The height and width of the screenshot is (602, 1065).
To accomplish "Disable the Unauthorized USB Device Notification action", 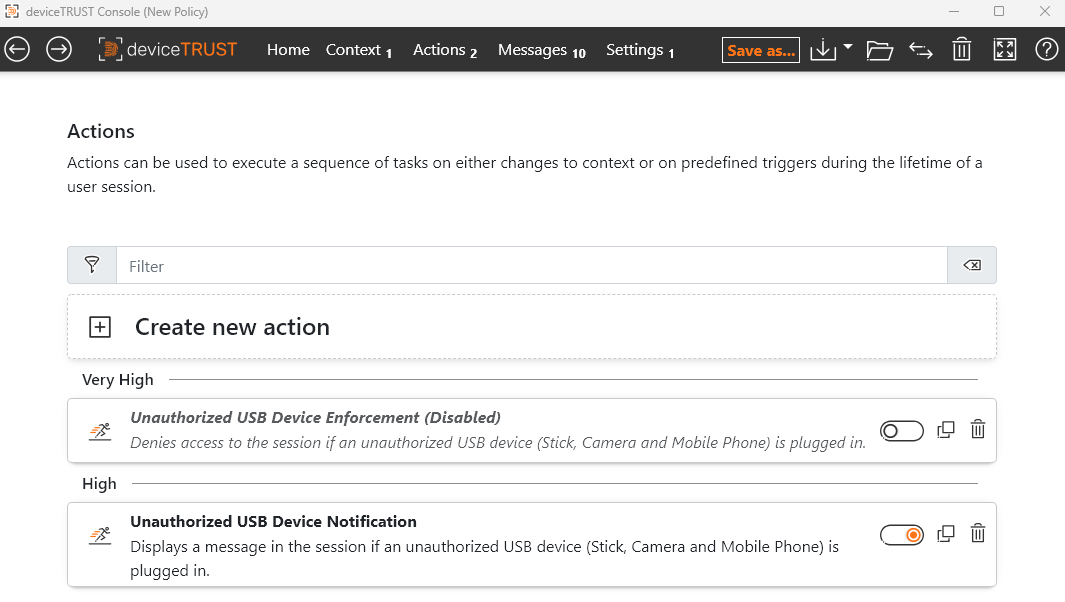I will [x=901, y=534].
